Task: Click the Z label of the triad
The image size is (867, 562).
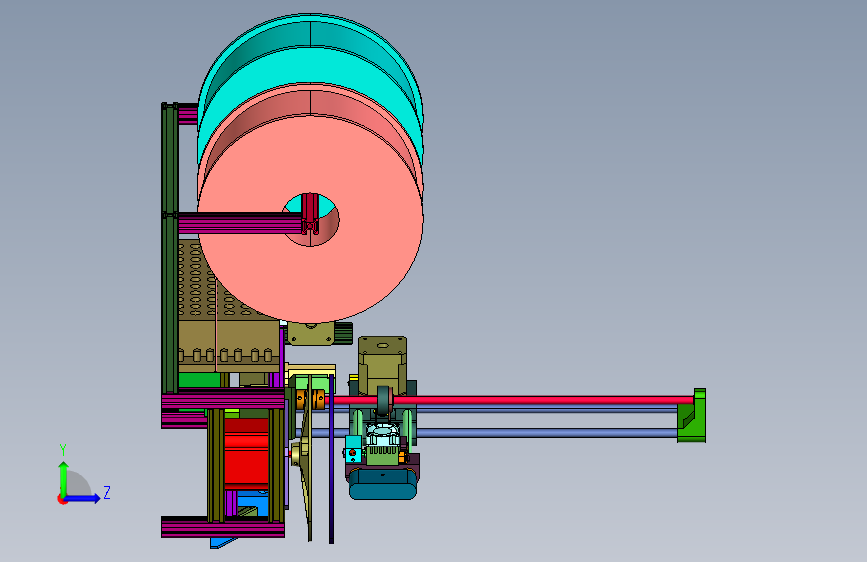Action: point(107,493)
